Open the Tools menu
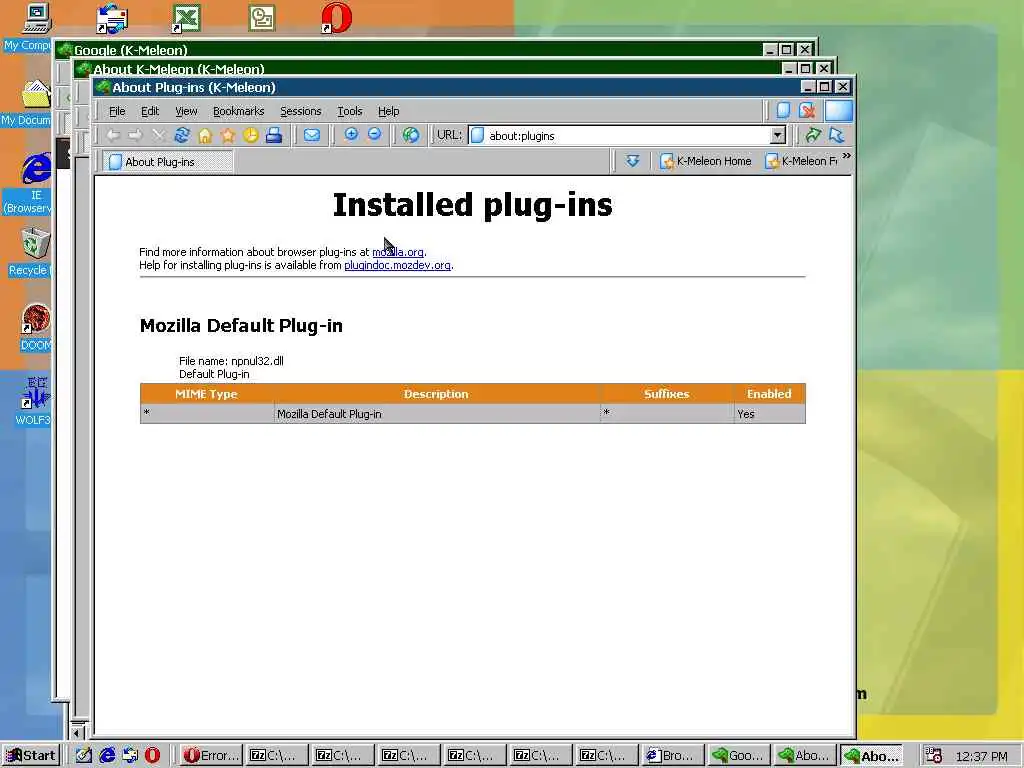This screenshot has height=768, width=1024. [349, 111]
